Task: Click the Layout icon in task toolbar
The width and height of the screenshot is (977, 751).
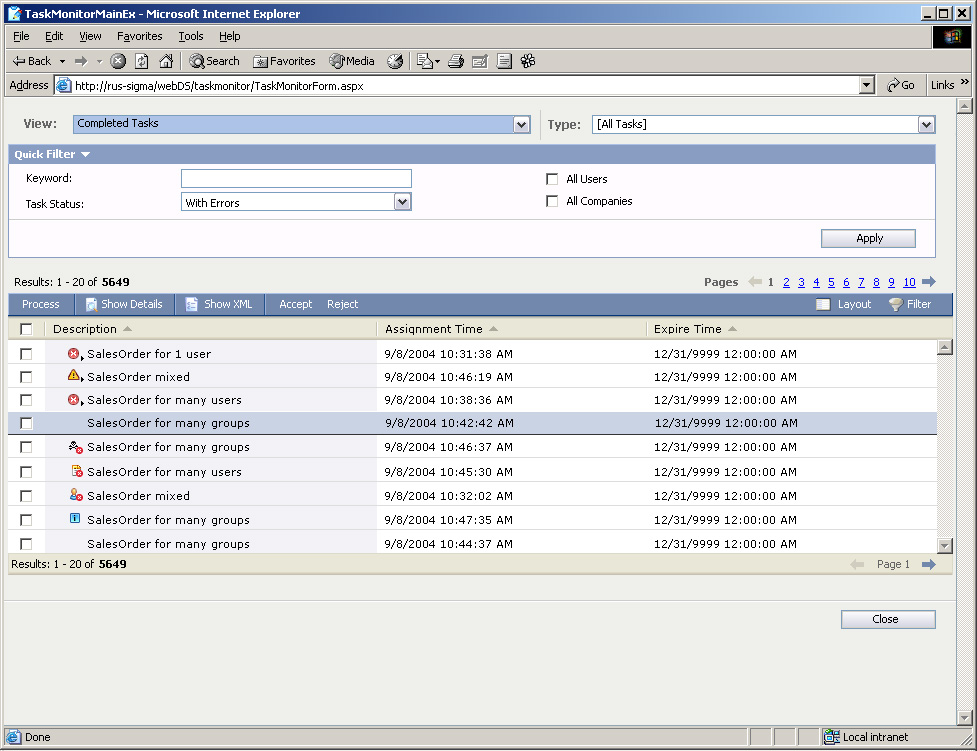Action: [823, 304]
